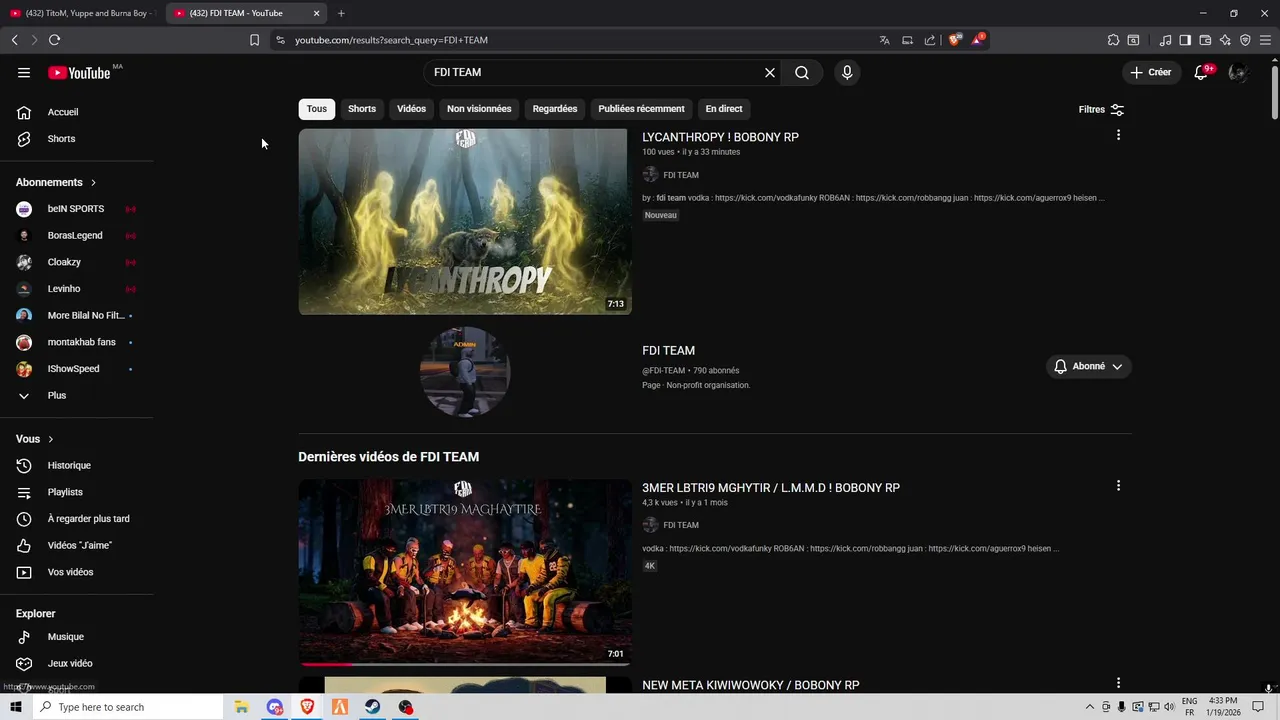Open Vos vidéos in the sidebar

[77, 572]
